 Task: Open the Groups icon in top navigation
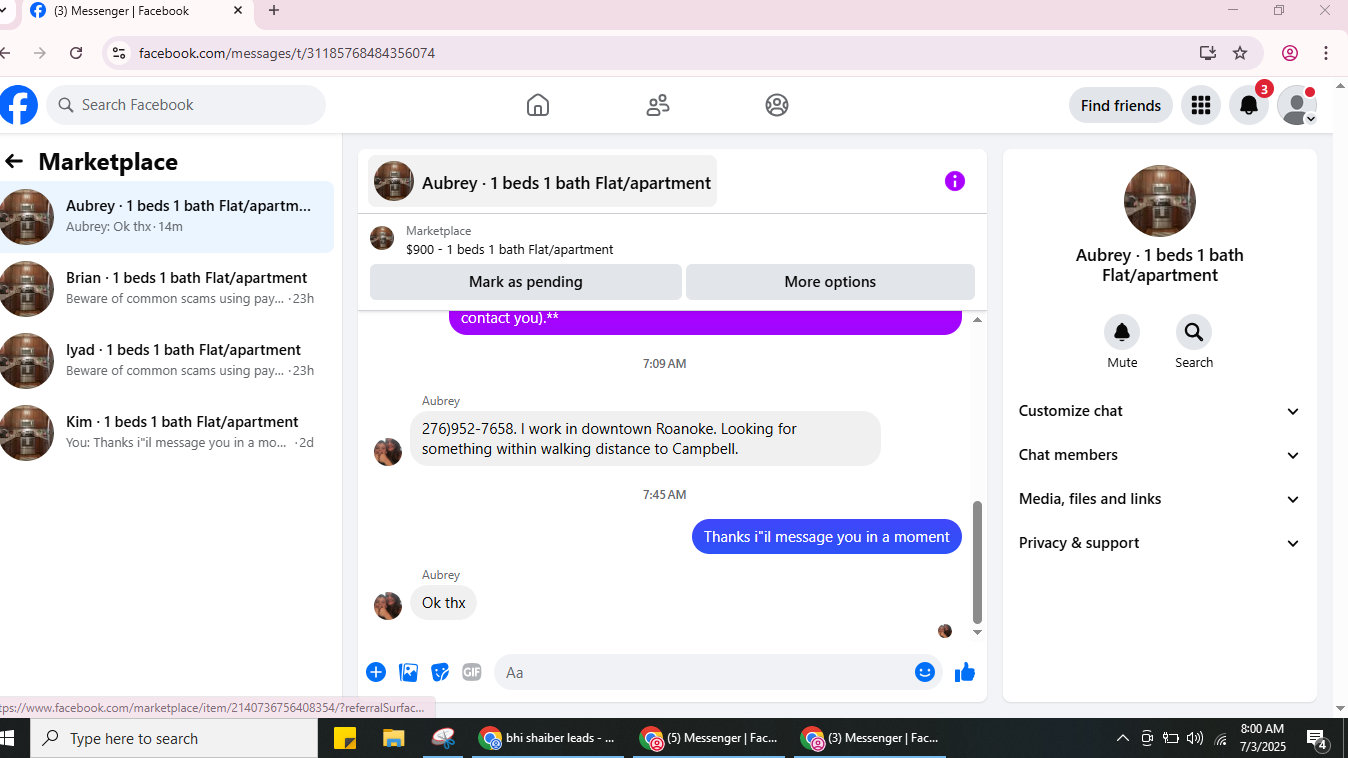click(777, 105)
